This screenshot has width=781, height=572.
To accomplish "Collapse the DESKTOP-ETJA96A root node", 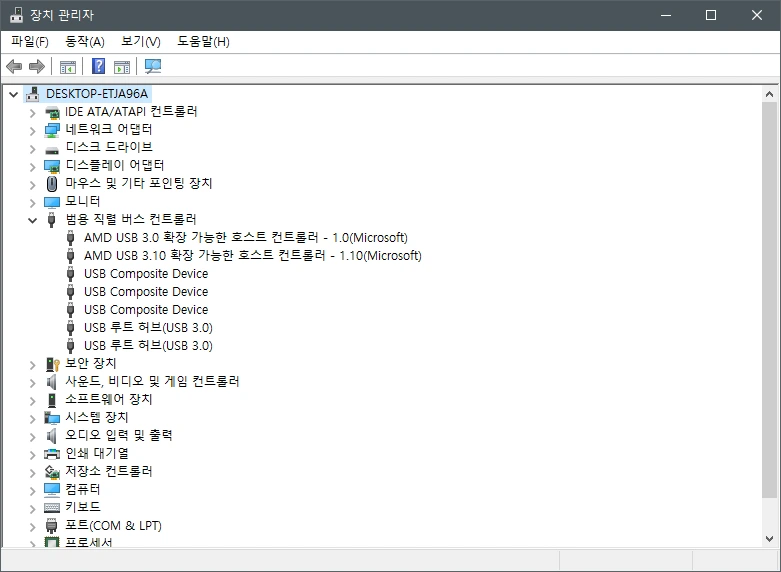I will [13, 94].
